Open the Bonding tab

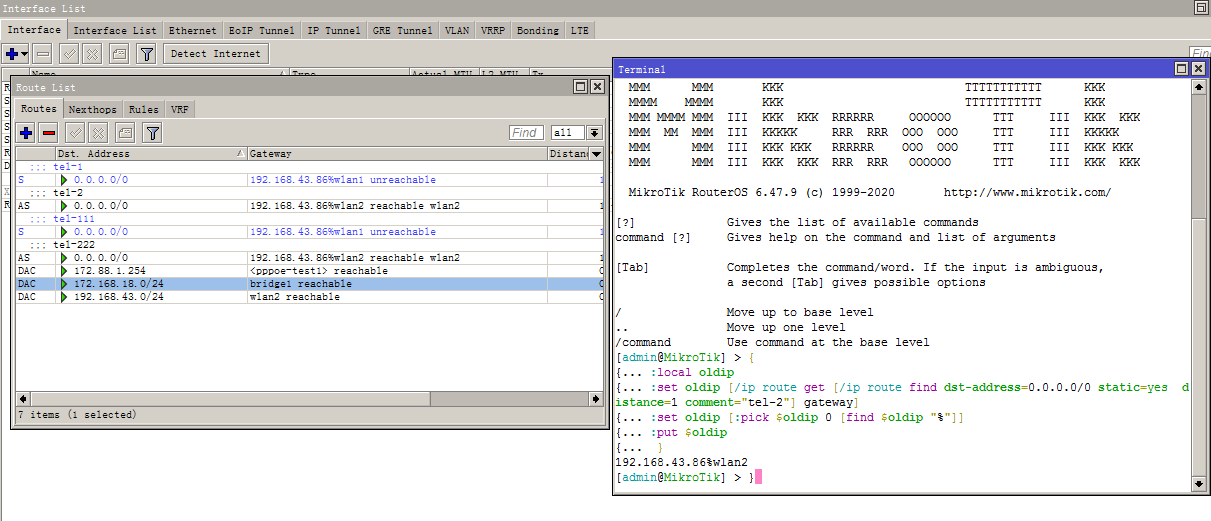click(x=538, y=31)
